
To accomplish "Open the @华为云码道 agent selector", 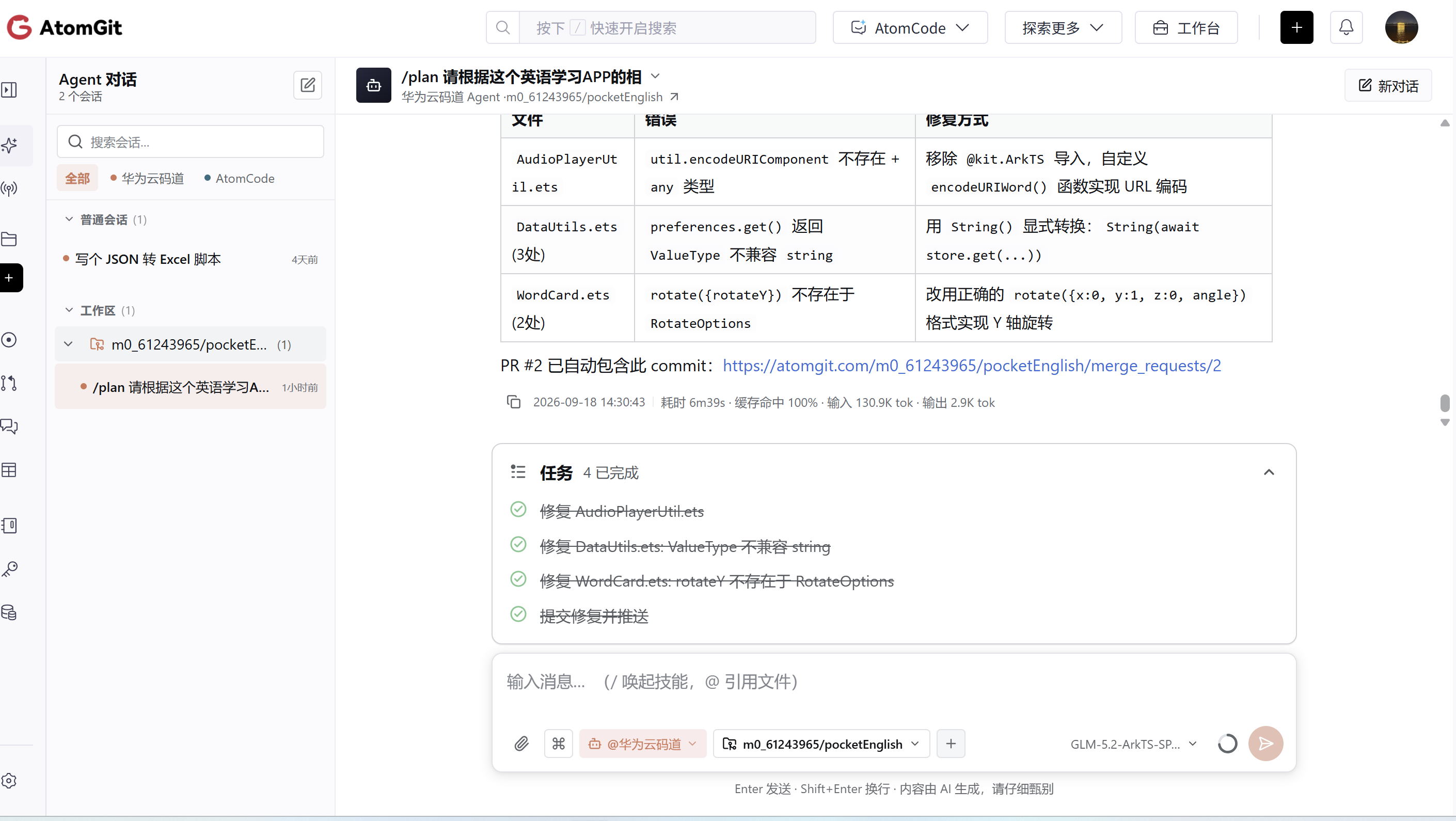I will point(643,743).
